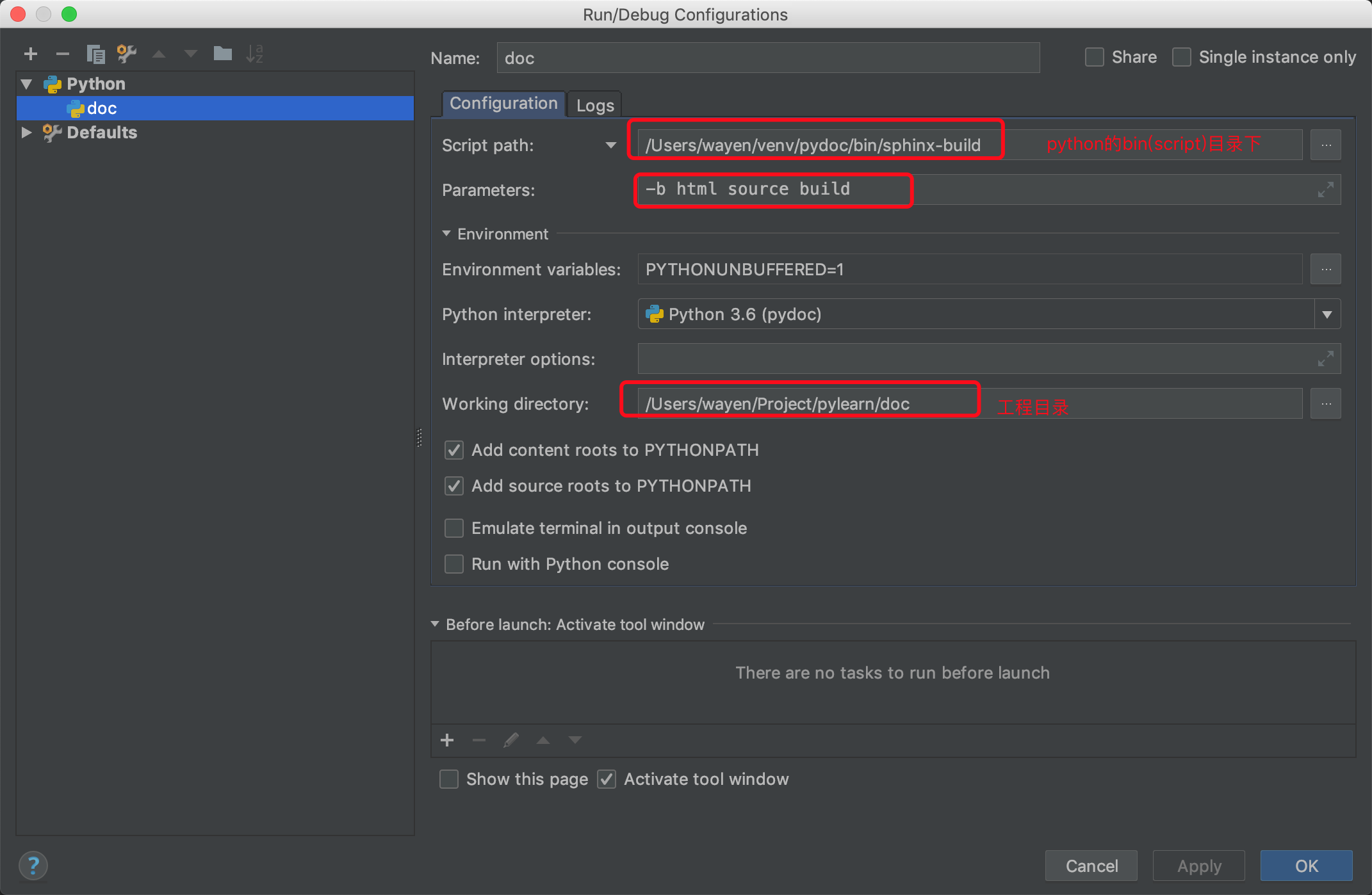Sort configurations alphabetically

[x=254, y=54]
